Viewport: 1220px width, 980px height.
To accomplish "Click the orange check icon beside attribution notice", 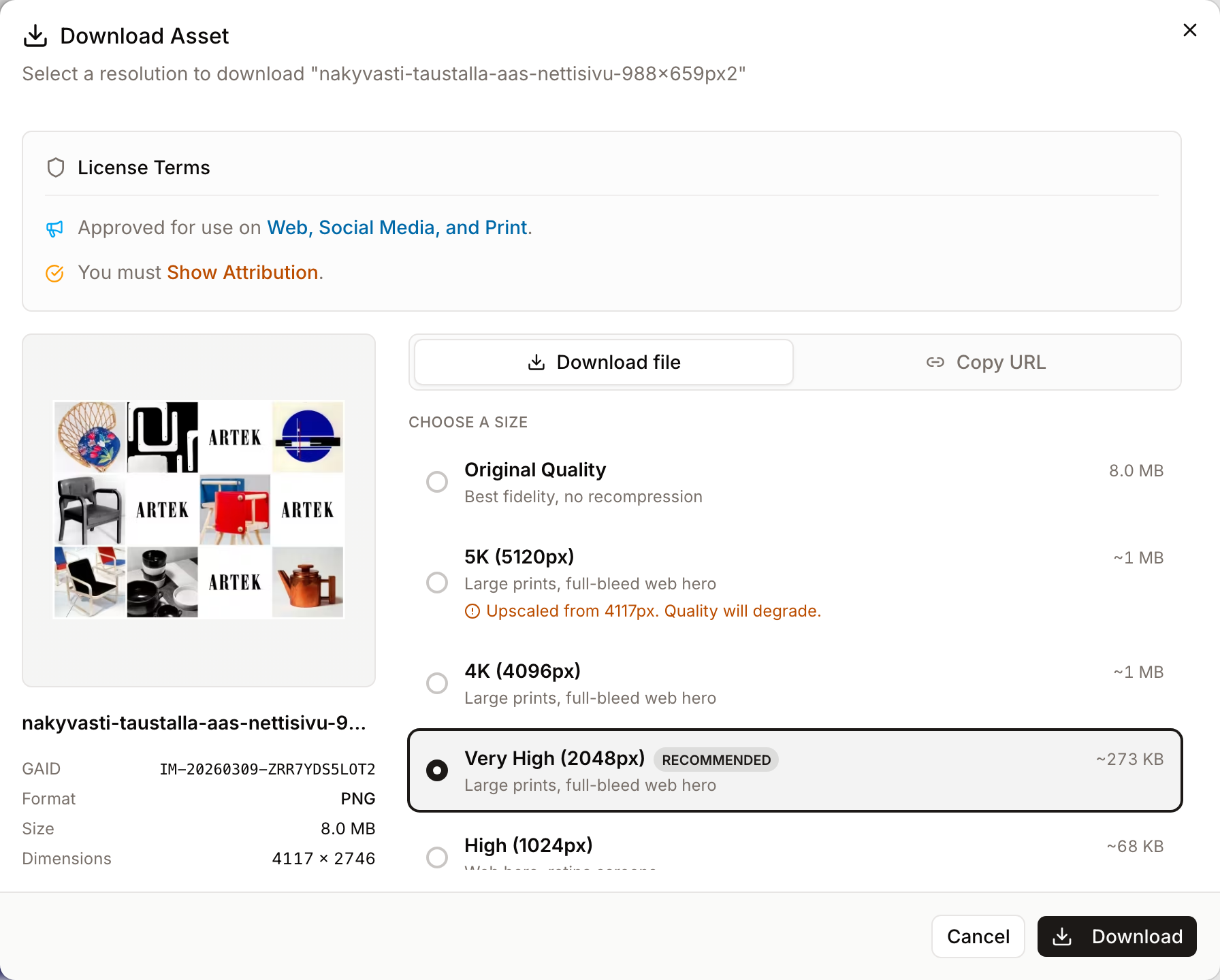I will pyautogui.click(x=54, y=273).
